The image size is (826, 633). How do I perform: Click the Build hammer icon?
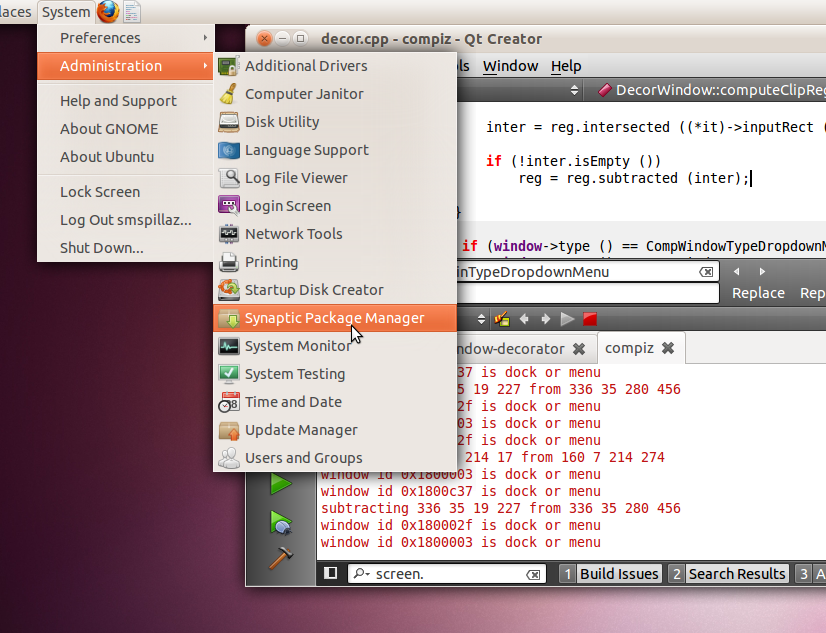(x=280, y=558)
